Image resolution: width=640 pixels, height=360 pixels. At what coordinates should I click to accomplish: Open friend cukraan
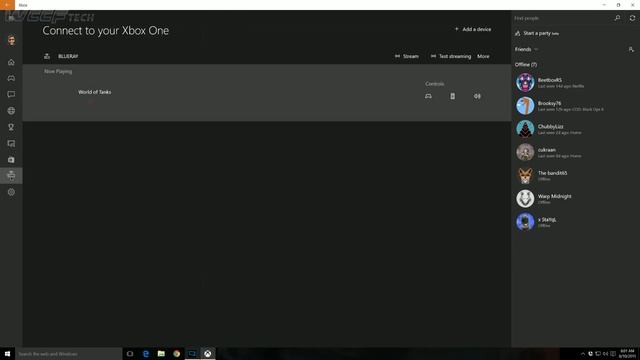click(576, 152)
